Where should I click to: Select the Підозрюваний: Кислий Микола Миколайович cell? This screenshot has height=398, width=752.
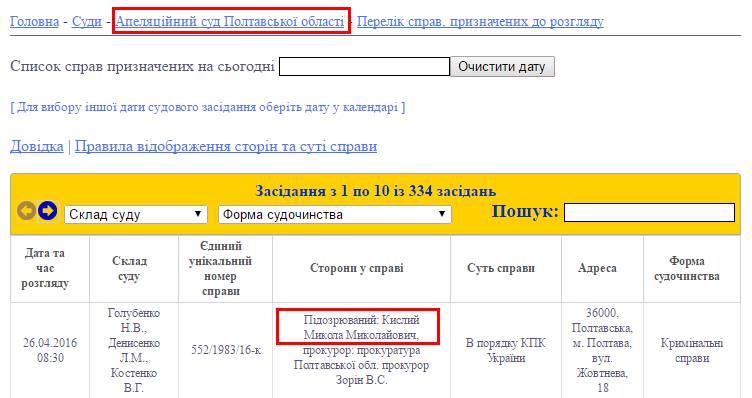coord(361,351)
